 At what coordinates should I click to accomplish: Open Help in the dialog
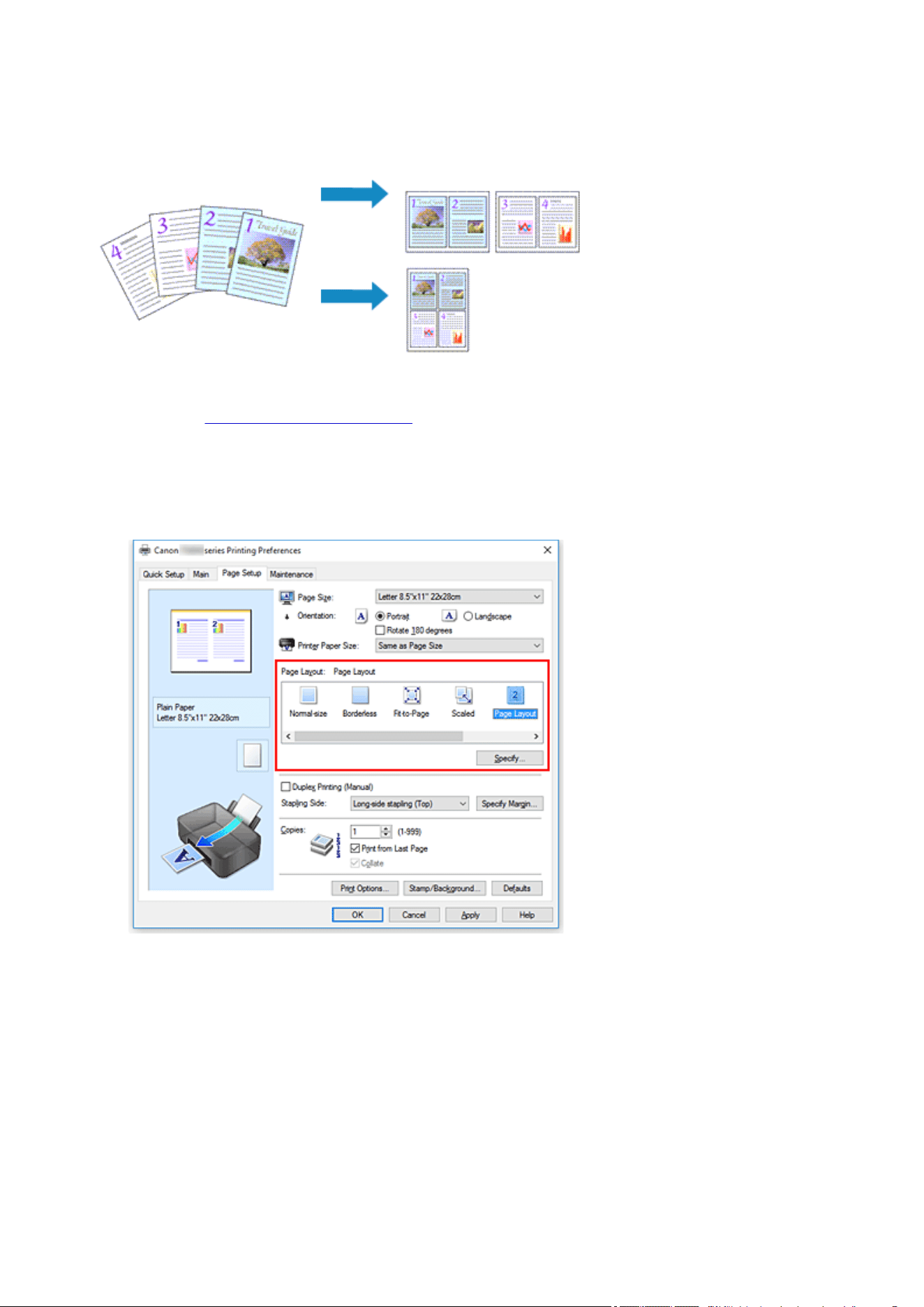click(527, 915)
